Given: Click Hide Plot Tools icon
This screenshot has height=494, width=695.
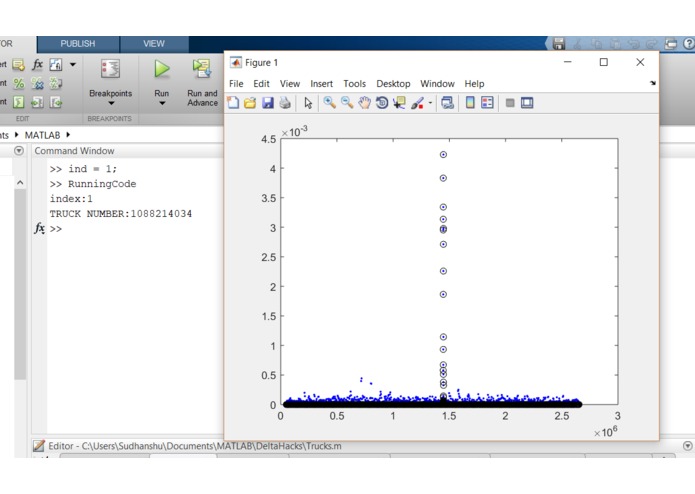Looking at the screenshot, I should [510, 103].
